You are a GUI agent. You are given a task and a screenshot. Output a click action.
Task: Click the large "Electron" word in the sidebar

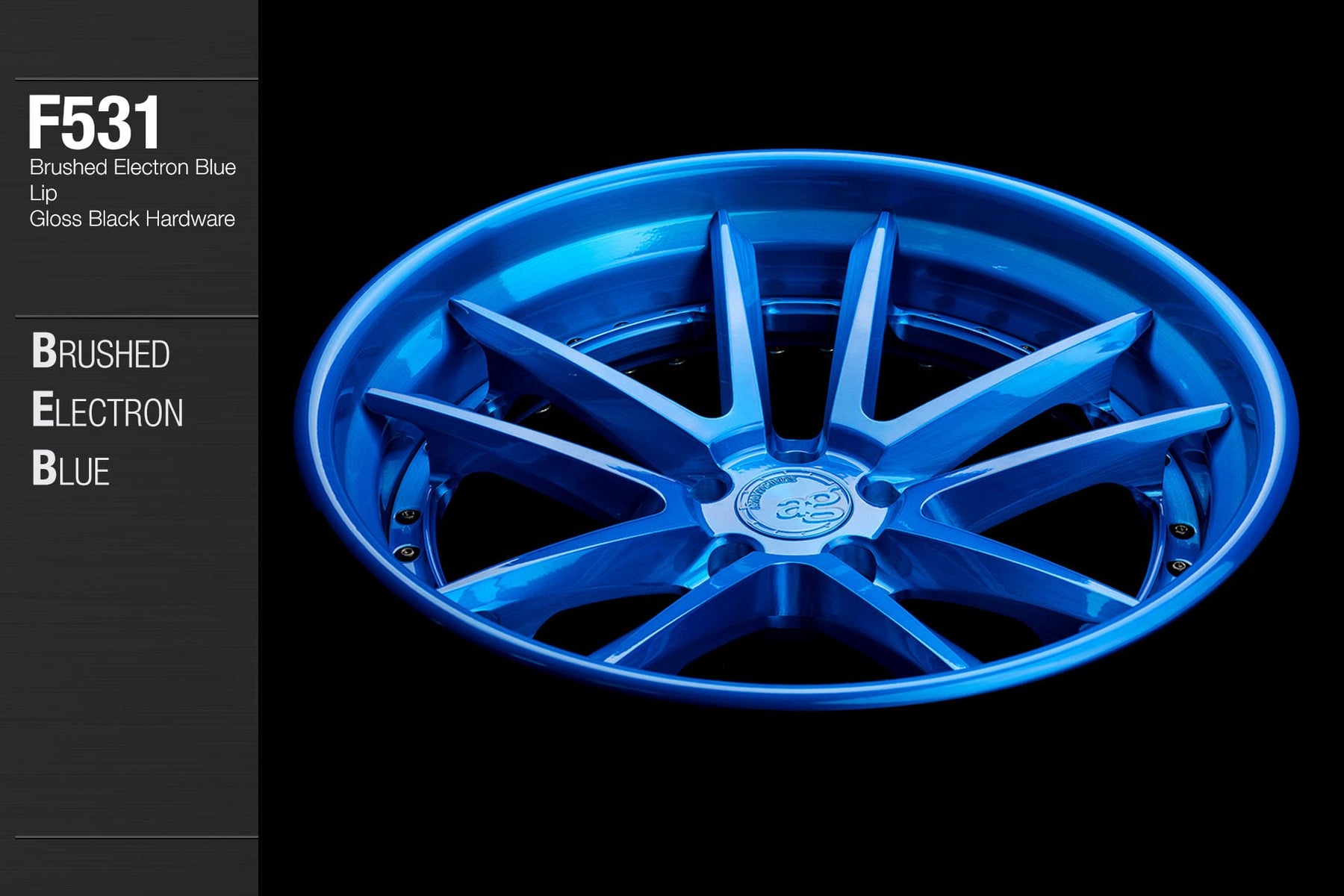108,411
